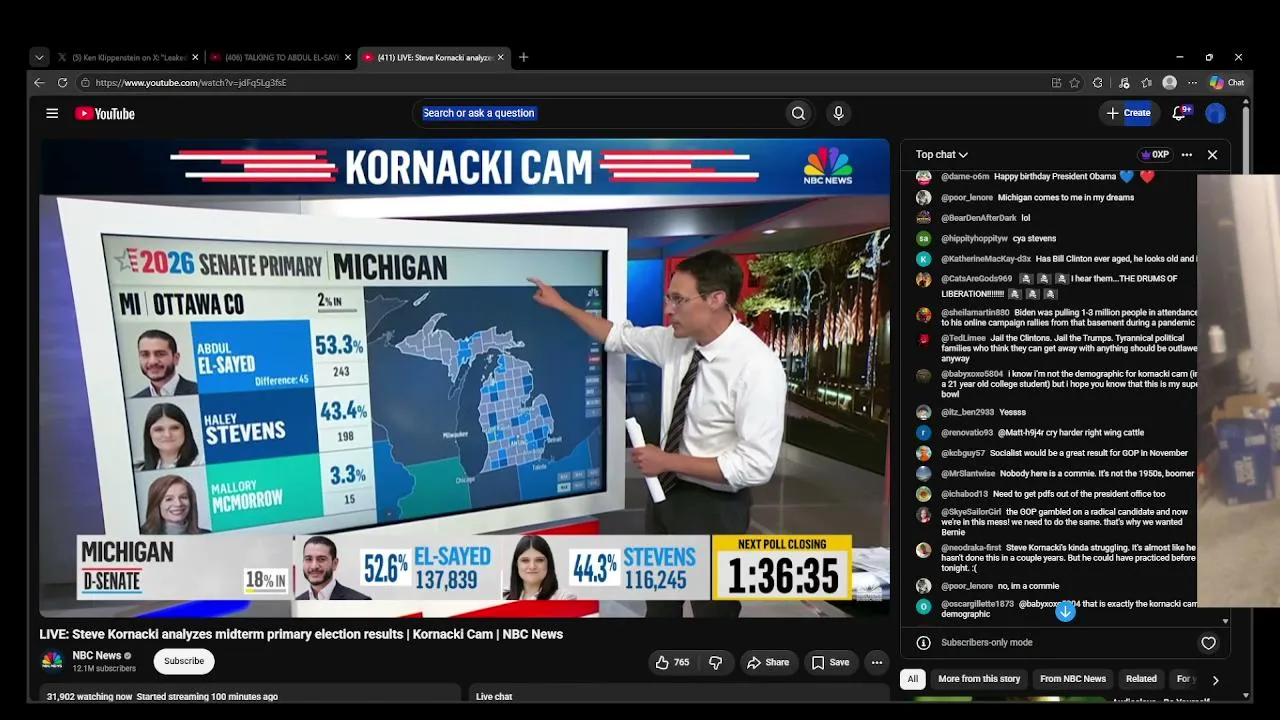Click the "Live chat" label under the video
The image size is (1280, 720).
[x=494, y=697]
